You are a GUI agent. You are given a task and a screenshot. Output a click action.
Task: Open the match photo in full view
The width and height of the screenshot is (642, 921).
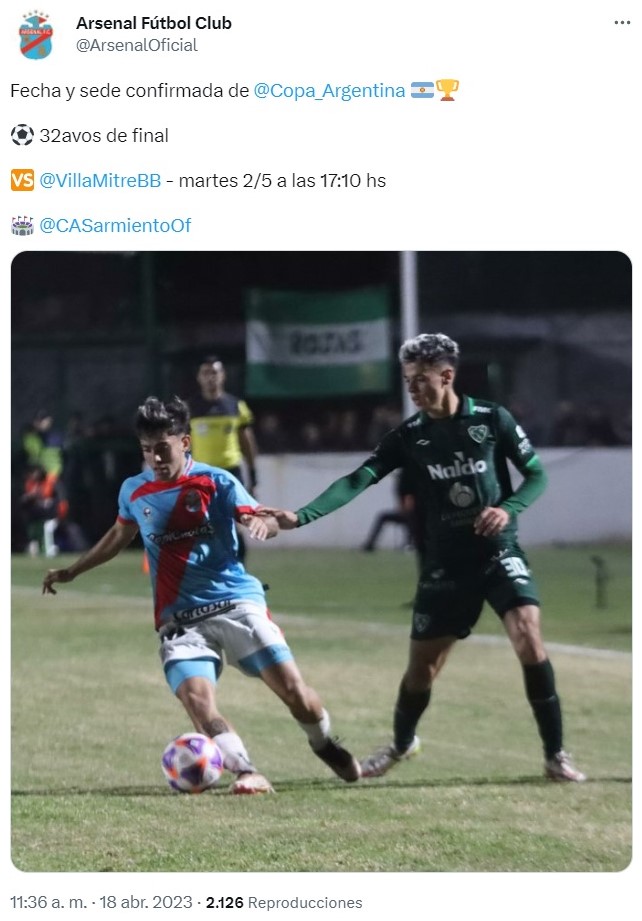tap(321, 561)
